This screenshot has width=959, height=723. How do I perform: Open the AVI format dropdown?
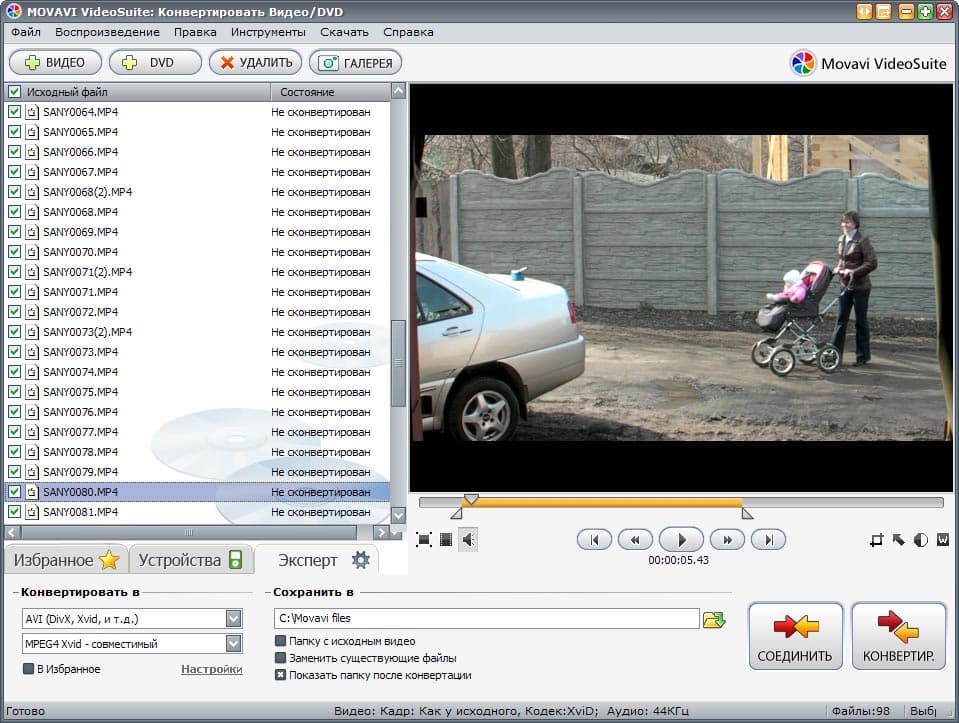pyautogui.click(x=234, y=618)
